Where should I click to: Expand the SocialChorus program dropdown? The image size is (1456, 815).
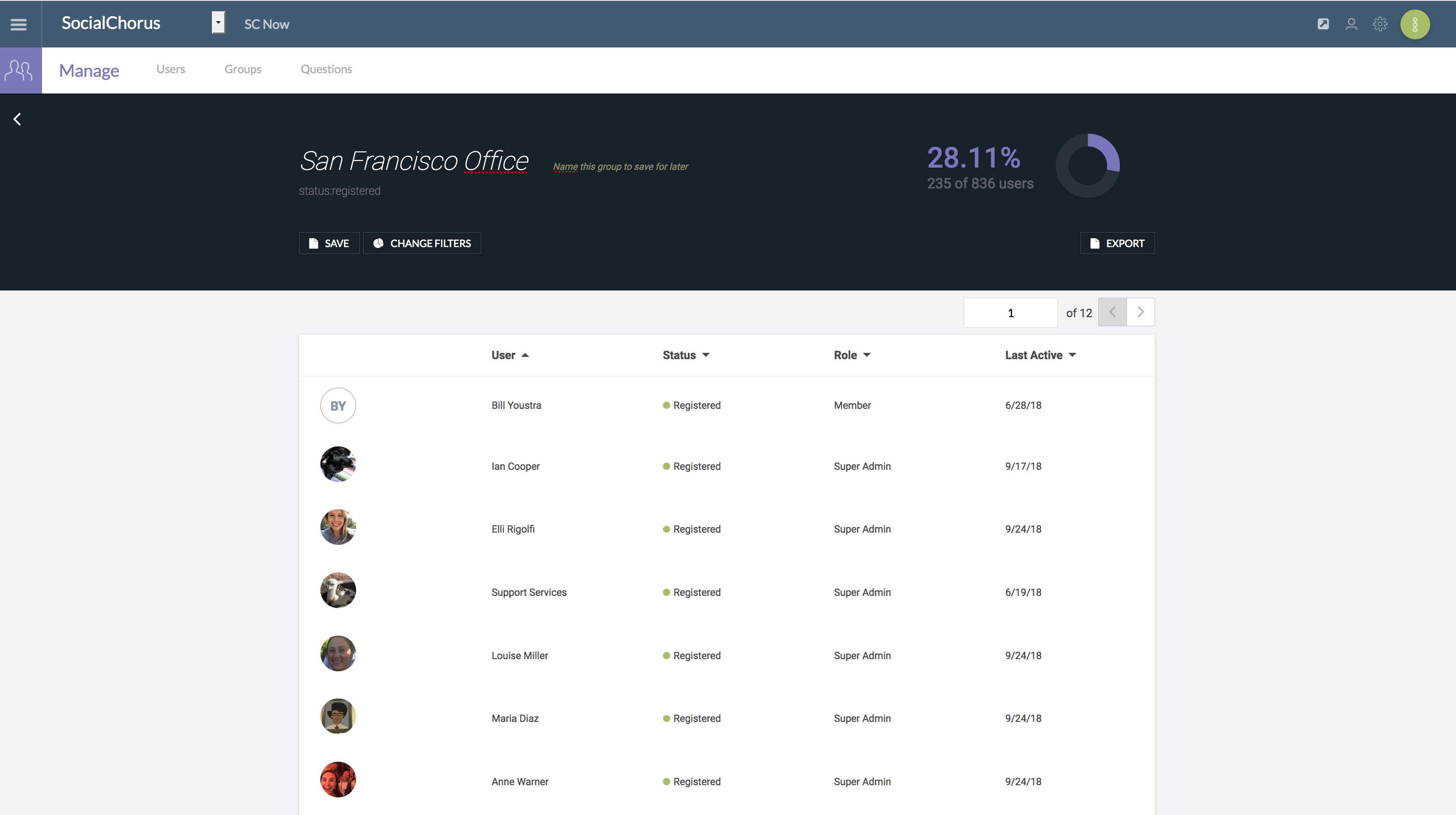(x=218, y=23)
